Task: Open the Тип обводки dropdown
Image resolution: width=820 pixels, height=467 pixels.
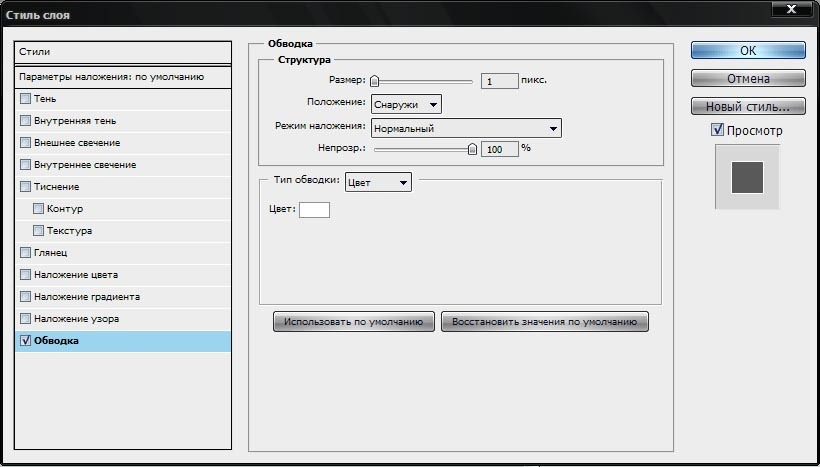Action: point(377,182)
